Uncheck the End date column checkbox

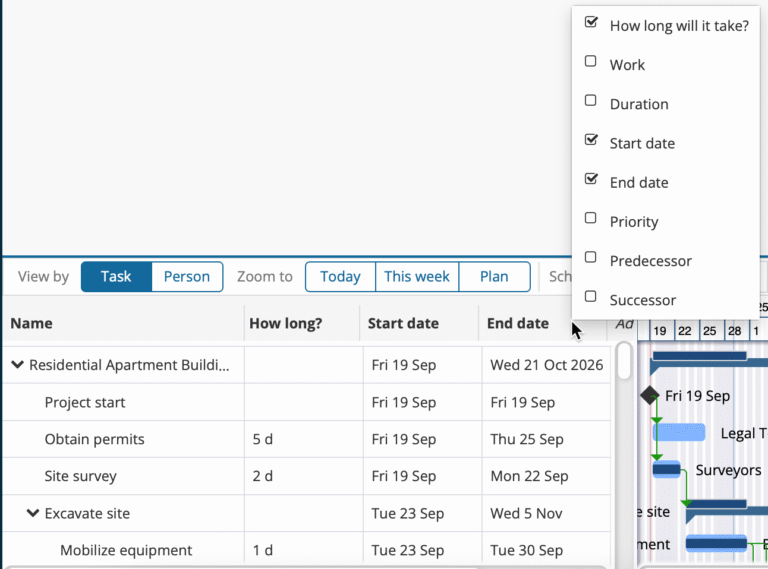591,179
